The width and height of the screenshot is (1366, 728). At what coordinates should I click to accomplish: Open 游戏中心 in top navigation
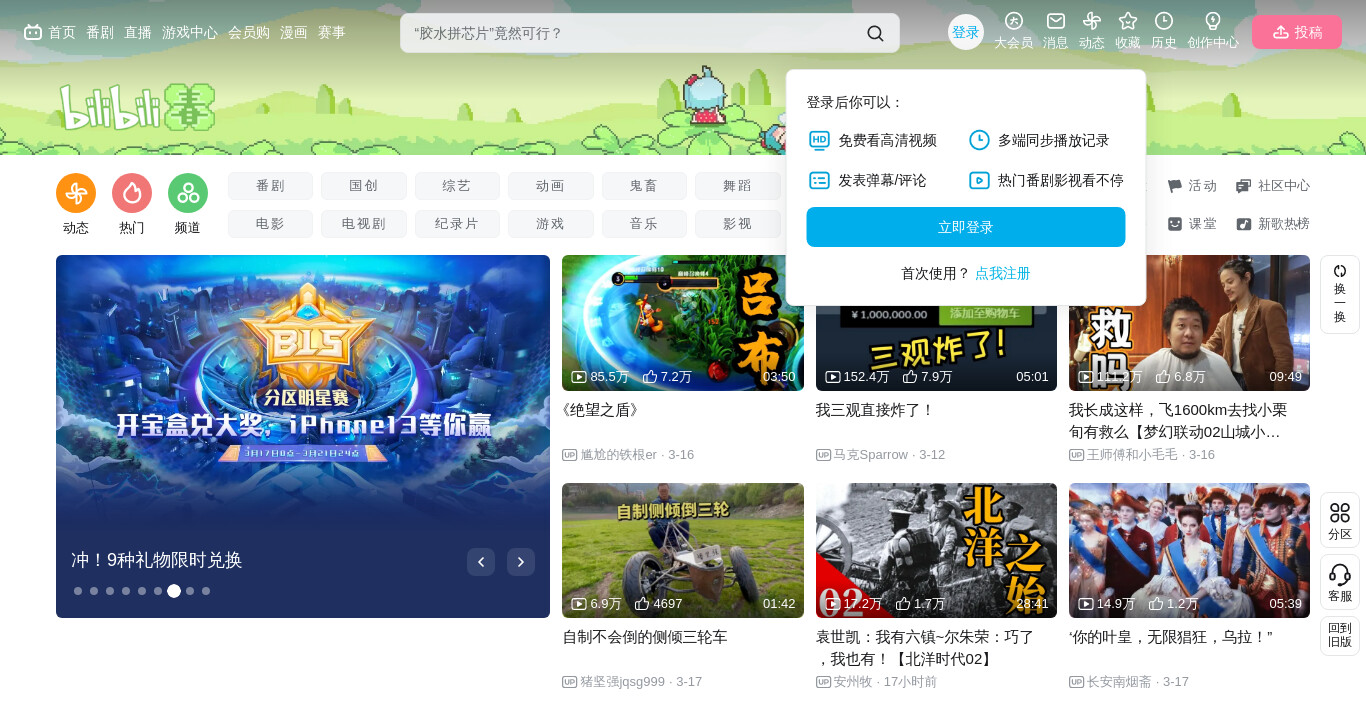190,32
